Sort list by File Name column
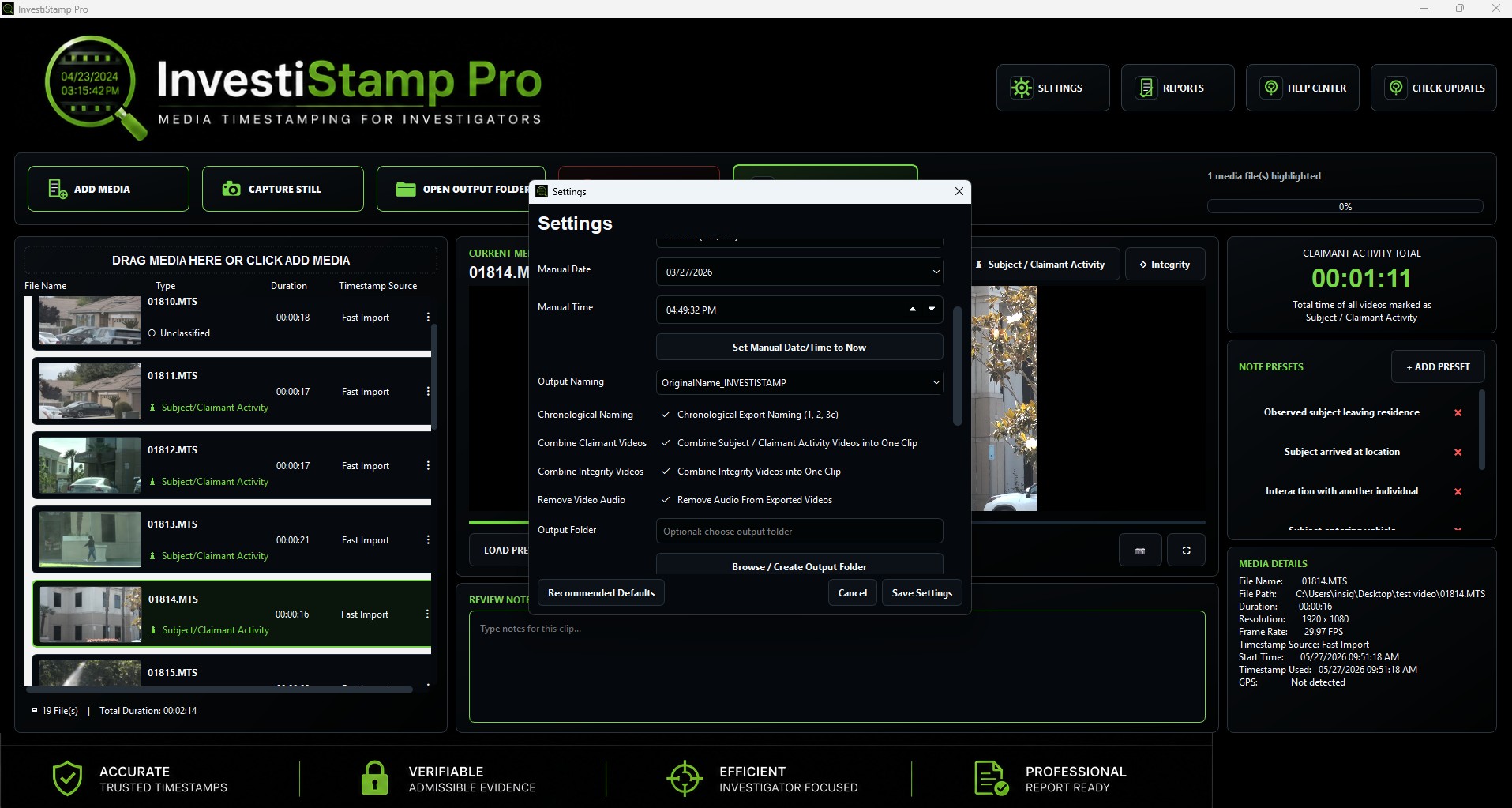 [x=45, y=286]
